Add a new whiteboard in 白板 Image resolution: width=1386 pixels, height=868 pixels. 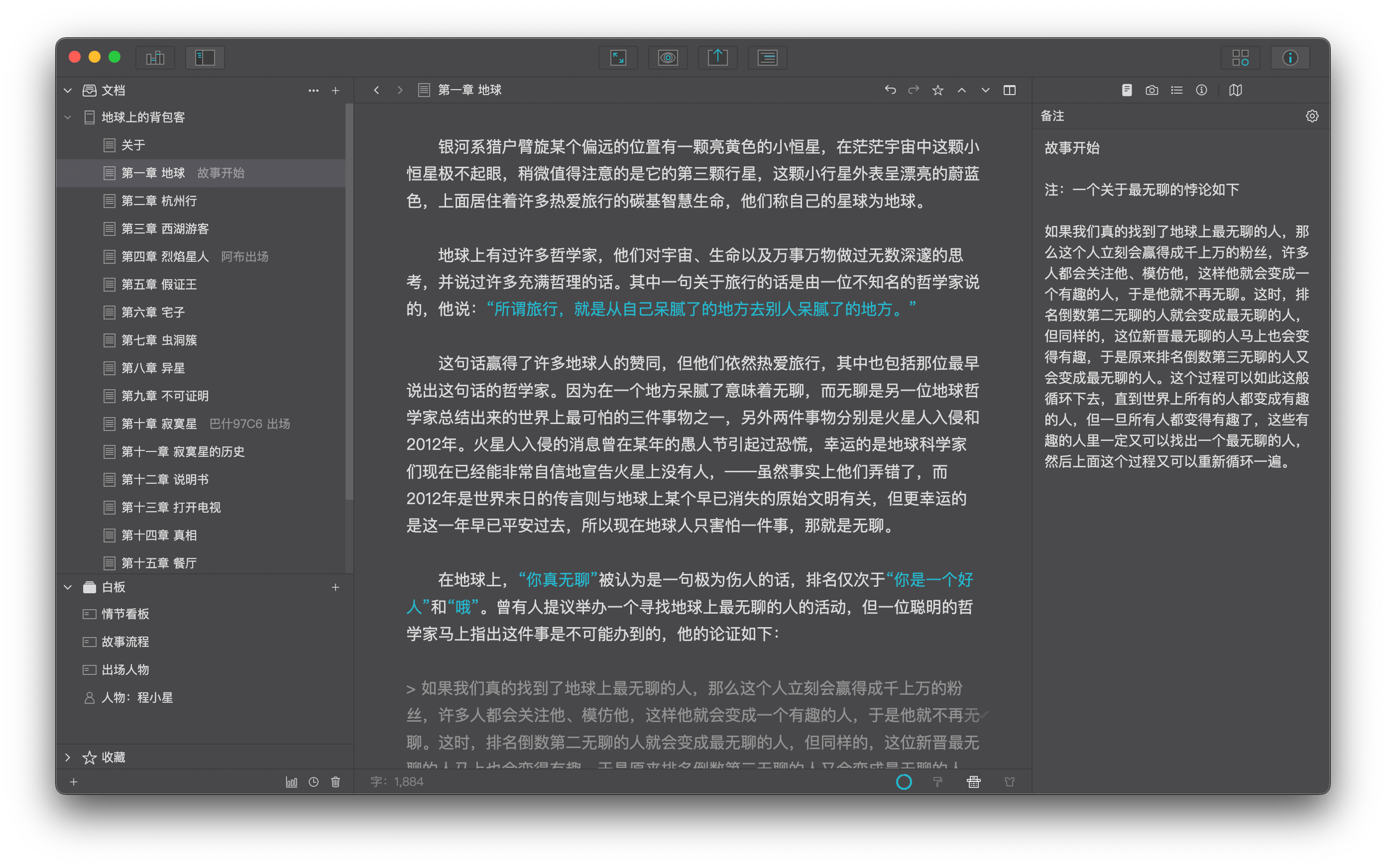point(336,587)
